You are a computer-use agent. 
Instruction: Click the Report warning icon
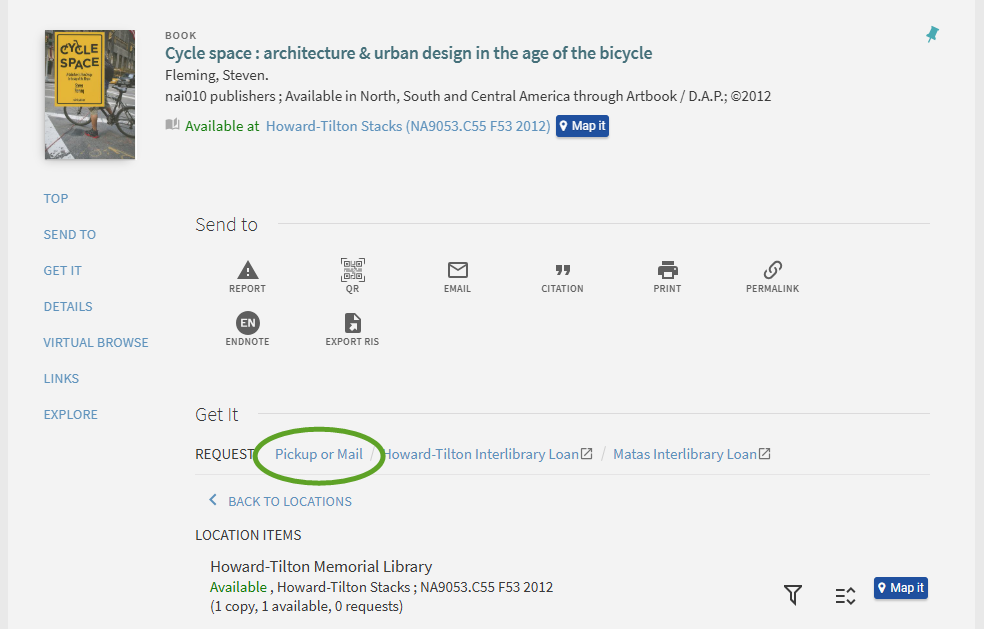pyautogui.click(x=247, y=271)
